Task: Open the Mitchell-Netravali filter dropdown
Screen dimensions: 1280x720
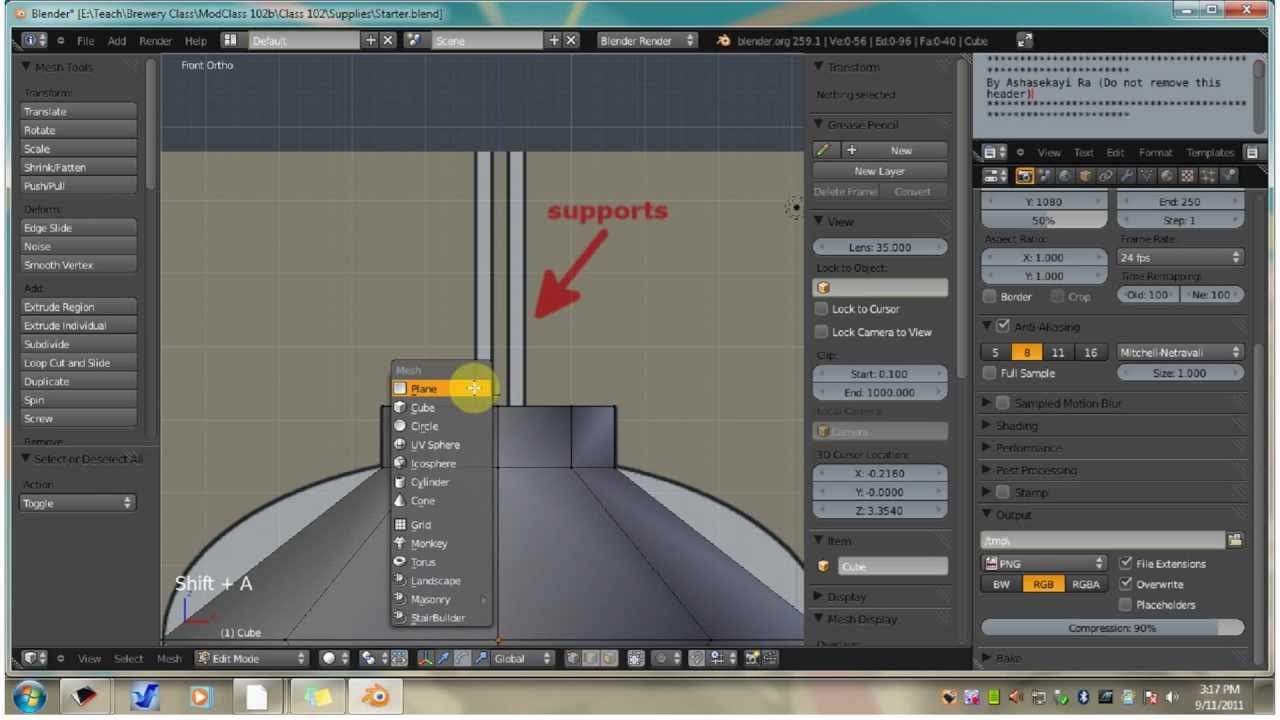Action: (x=1180, y=352)
